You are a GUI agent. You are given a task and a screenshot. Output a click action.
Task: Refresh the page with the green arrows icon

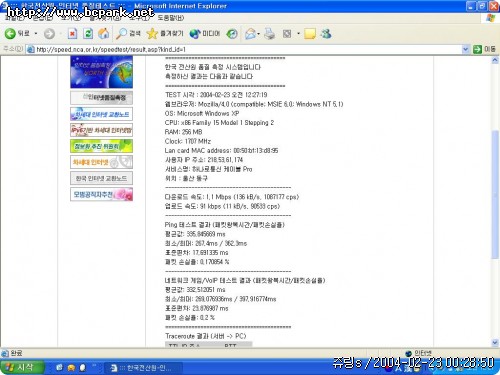click(x=88, y=33)
